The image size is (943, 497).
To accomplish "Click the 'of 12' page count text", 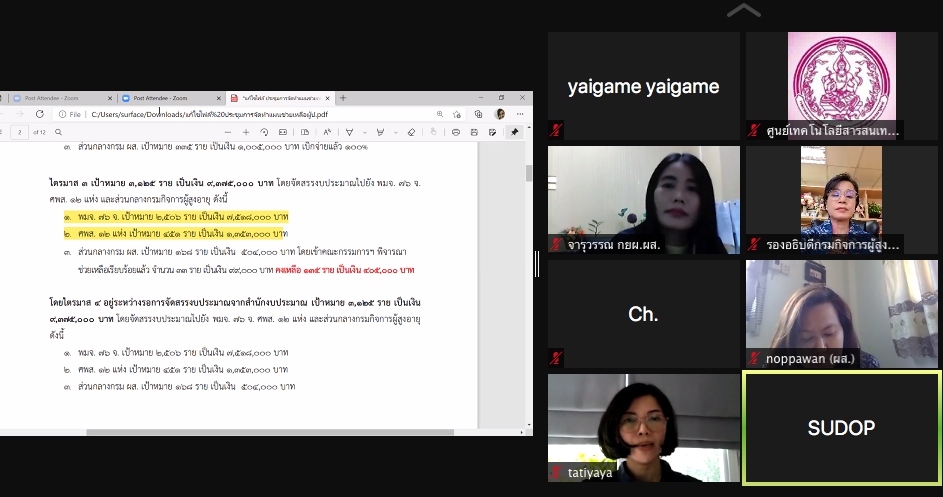I will pos(39,132).
